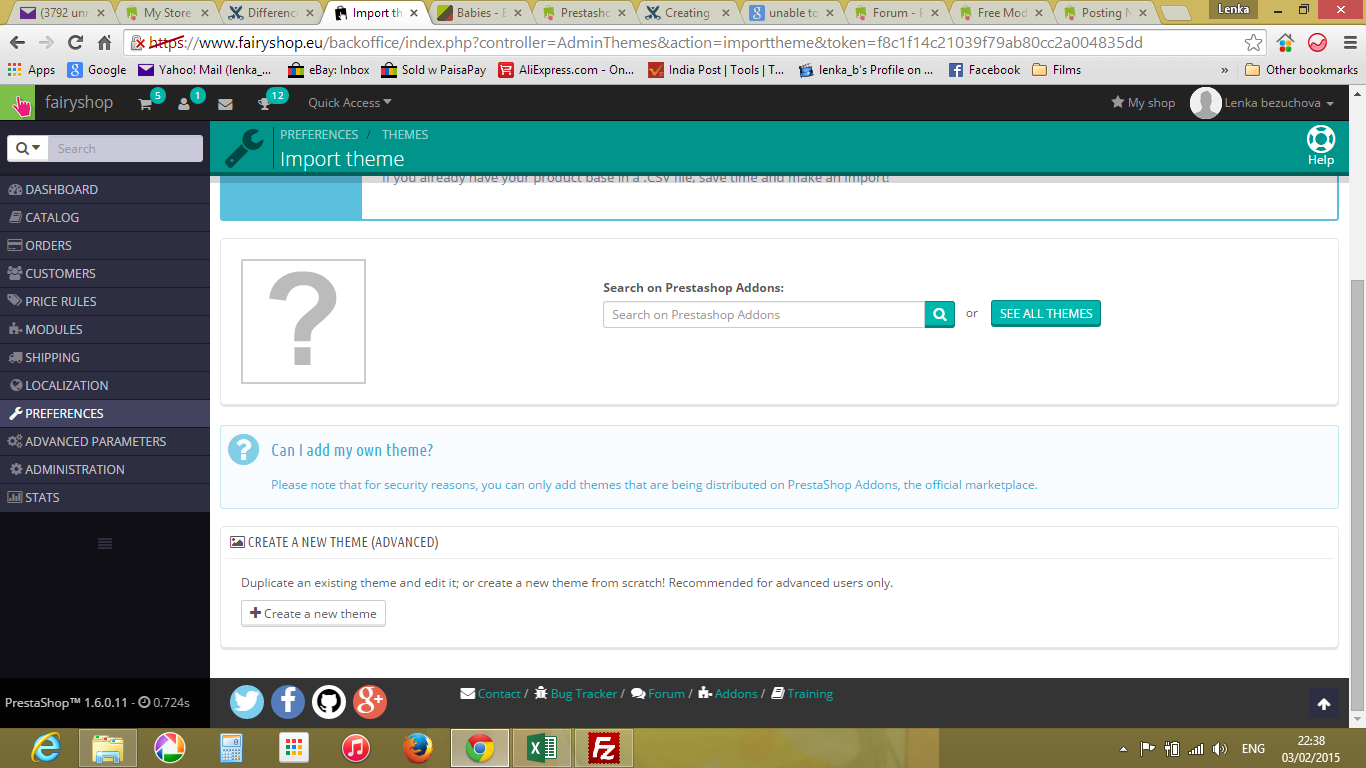Screen dimensions: 1366x768
Task: Click the browser Back arrow
Action: (18, 43)
